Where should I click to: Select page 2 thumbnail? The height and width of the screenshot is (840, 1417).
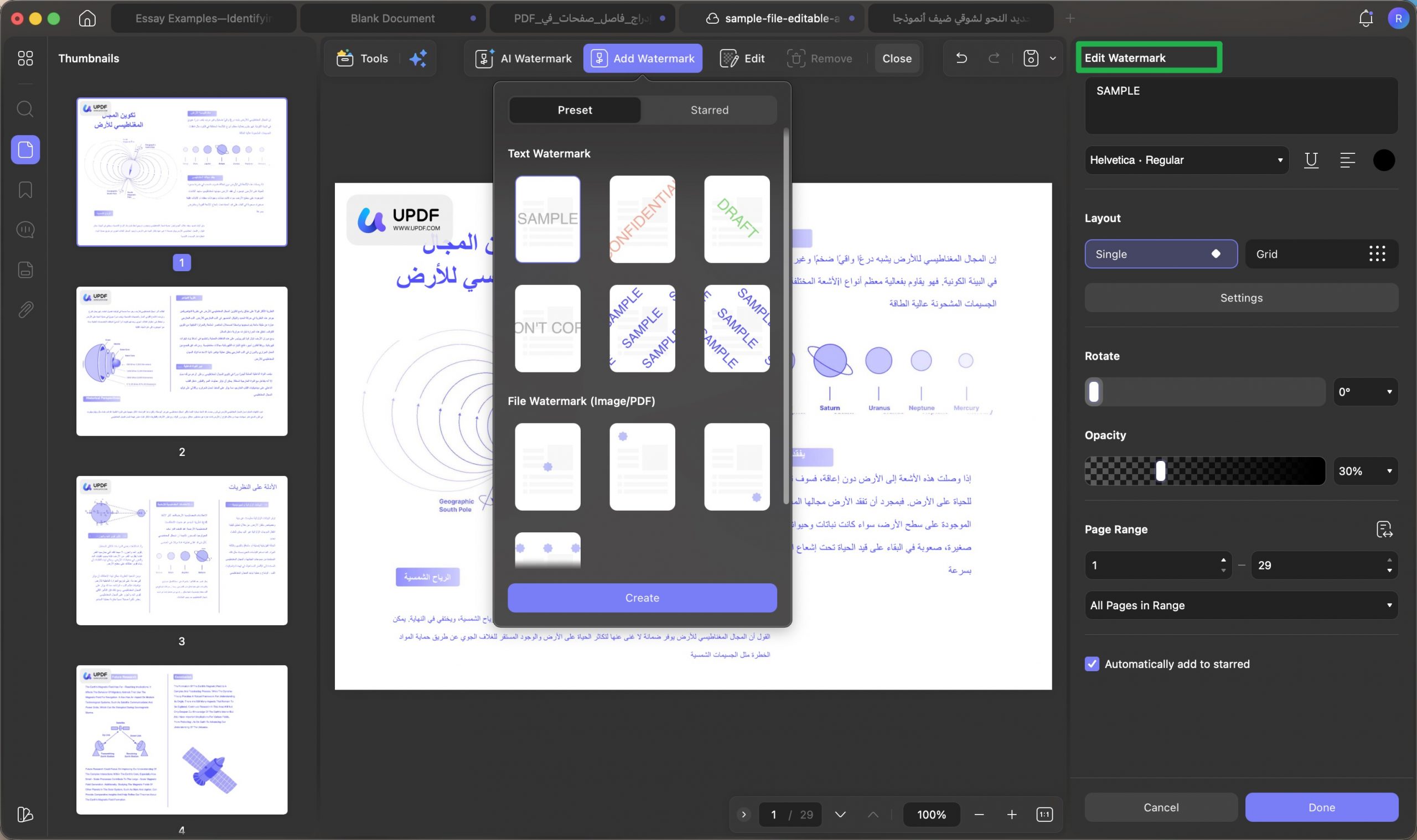coord(182,361)
